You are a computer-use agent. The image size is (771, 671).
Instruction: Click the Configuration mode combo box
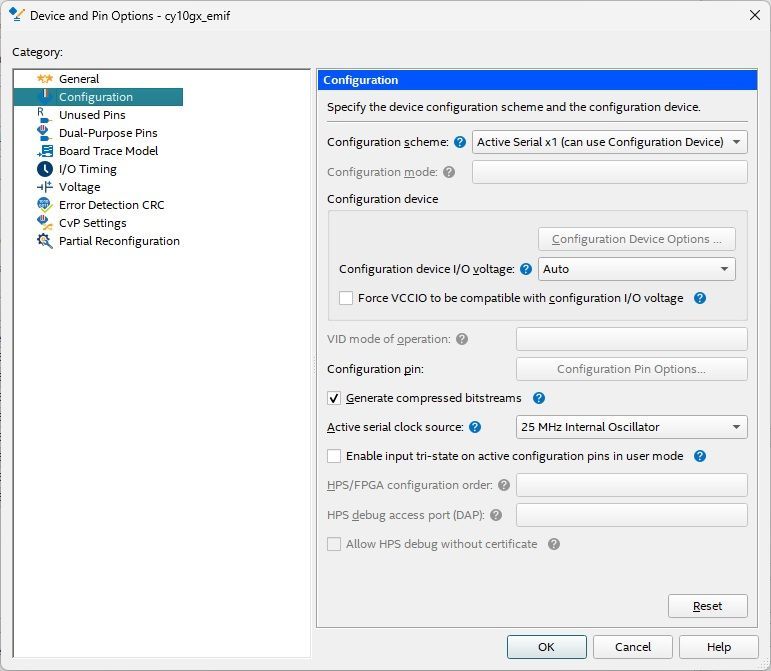point(610,172)
